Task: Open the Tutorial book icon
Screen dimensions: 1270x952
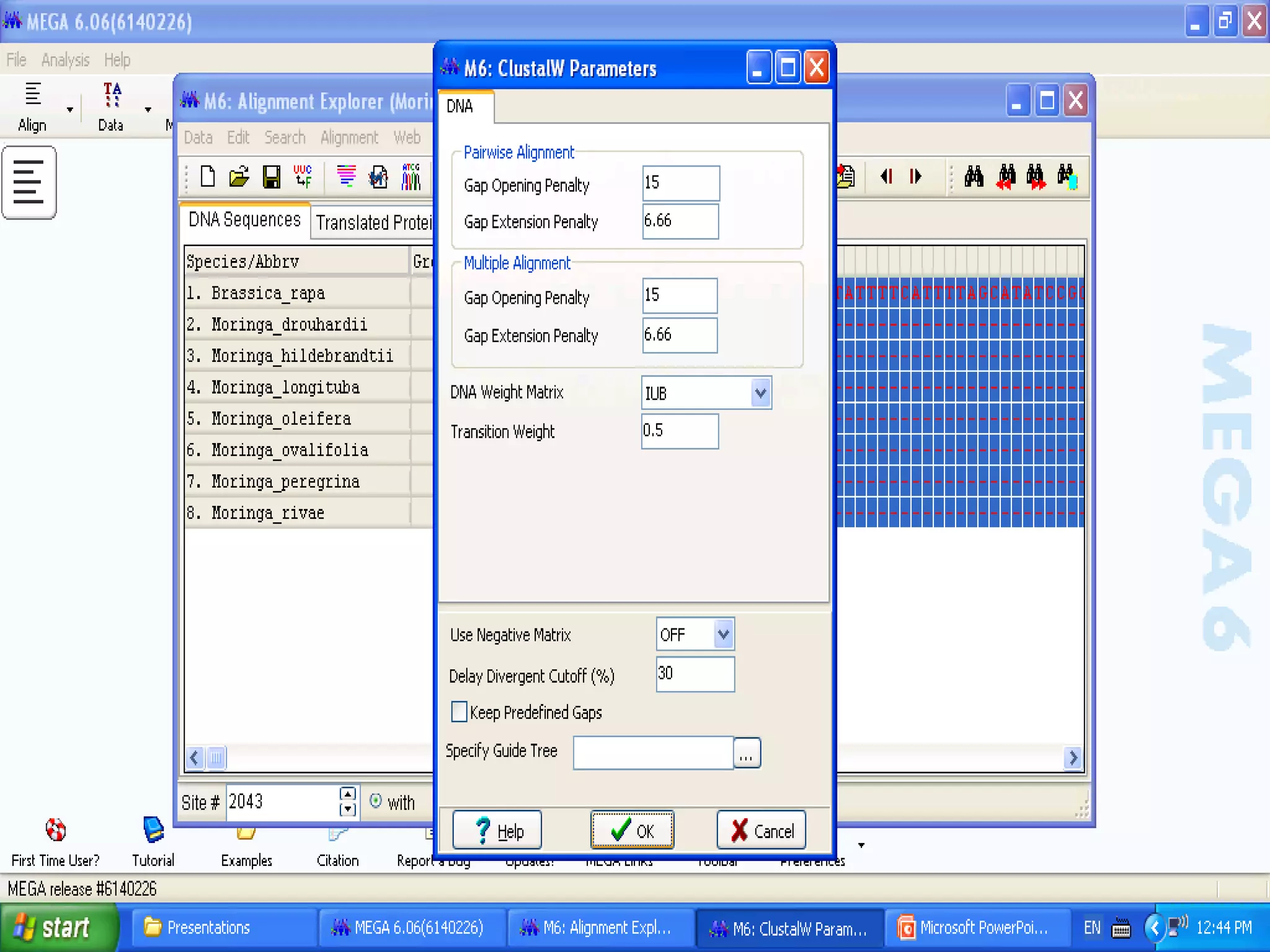Action: 153,829
